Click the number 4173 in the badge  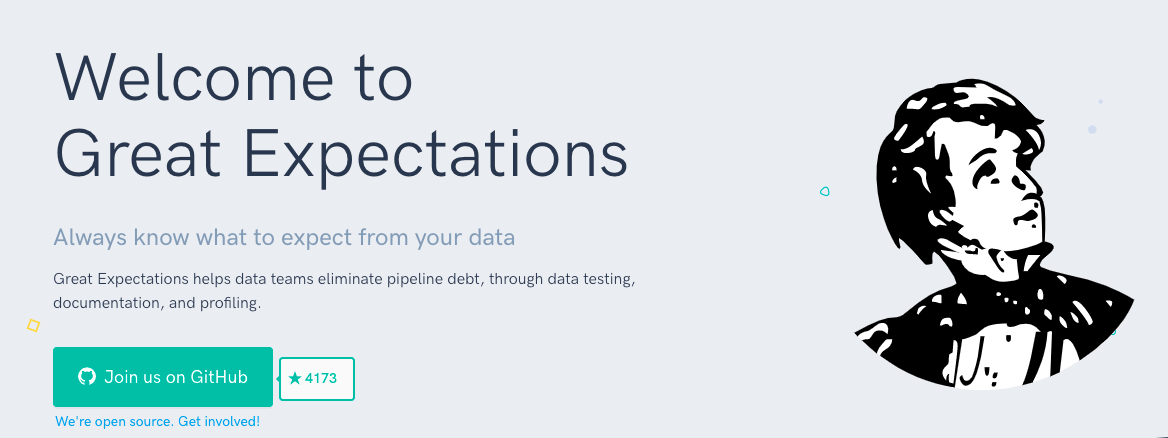click(x=321, y=379)
